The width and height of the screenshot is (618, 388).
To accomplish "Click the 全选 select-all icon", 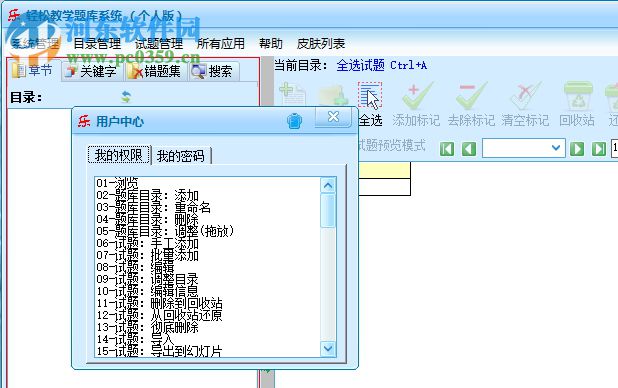I will click(x=370, y=95).
